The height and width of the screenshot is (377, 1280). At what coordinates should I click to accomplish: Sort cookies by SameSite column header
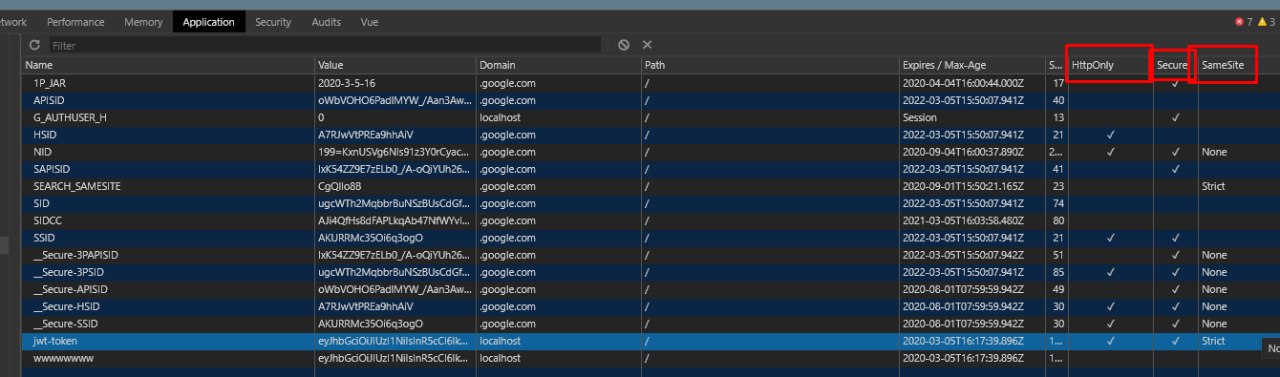pos(1224,65)
